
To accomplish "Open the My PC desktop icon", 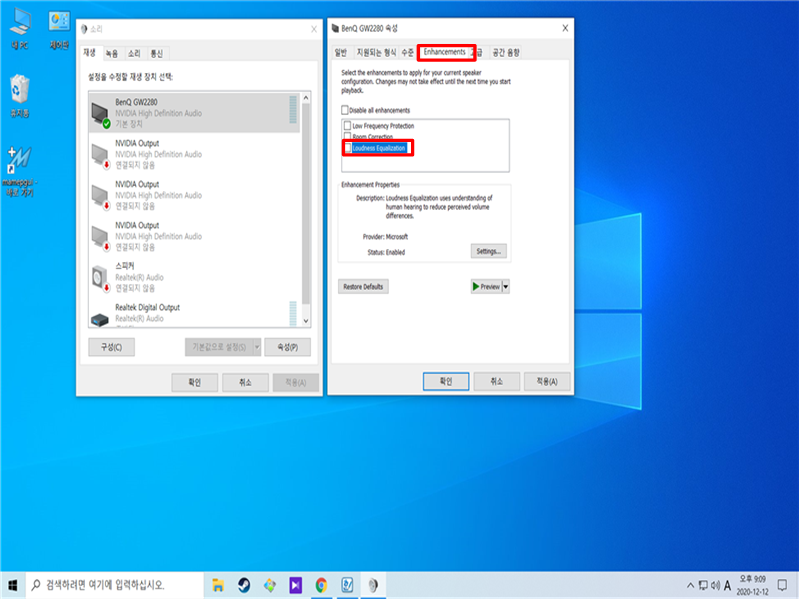I will click(20, 29).
